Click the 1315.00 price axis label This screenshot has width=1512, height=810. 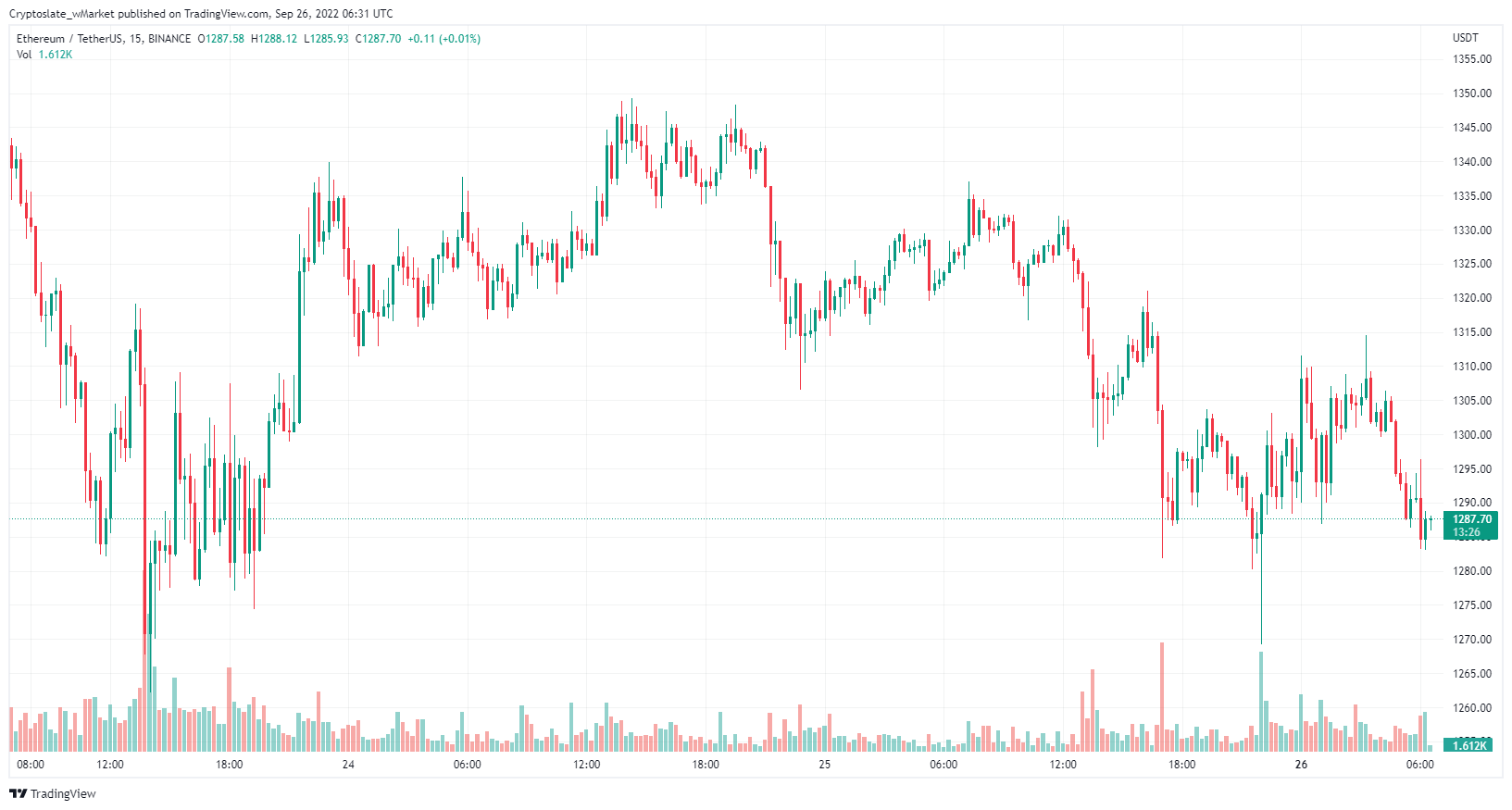(1472, 332)
